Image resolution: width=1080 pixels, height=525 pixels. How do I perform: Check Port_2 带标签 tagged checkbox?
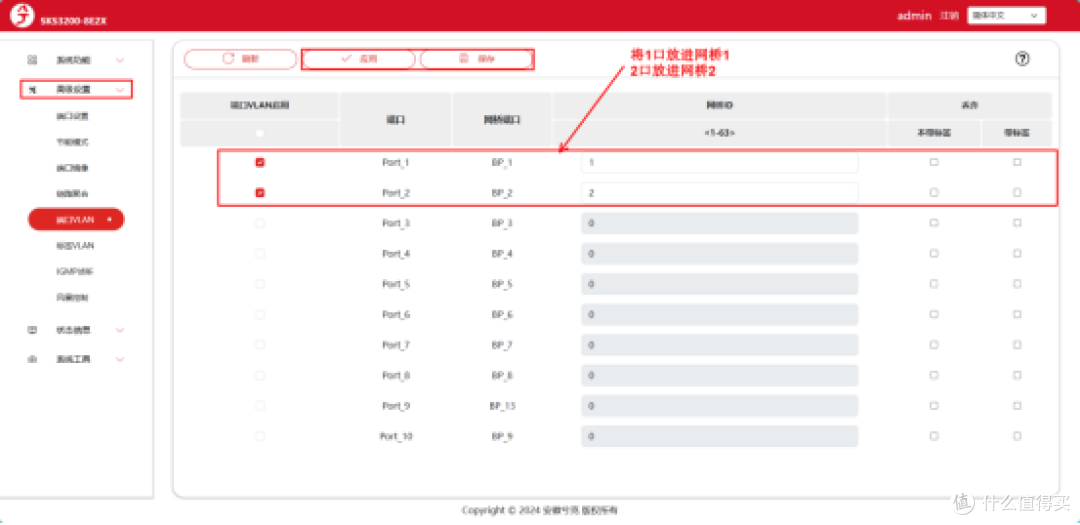[1017, 193]
